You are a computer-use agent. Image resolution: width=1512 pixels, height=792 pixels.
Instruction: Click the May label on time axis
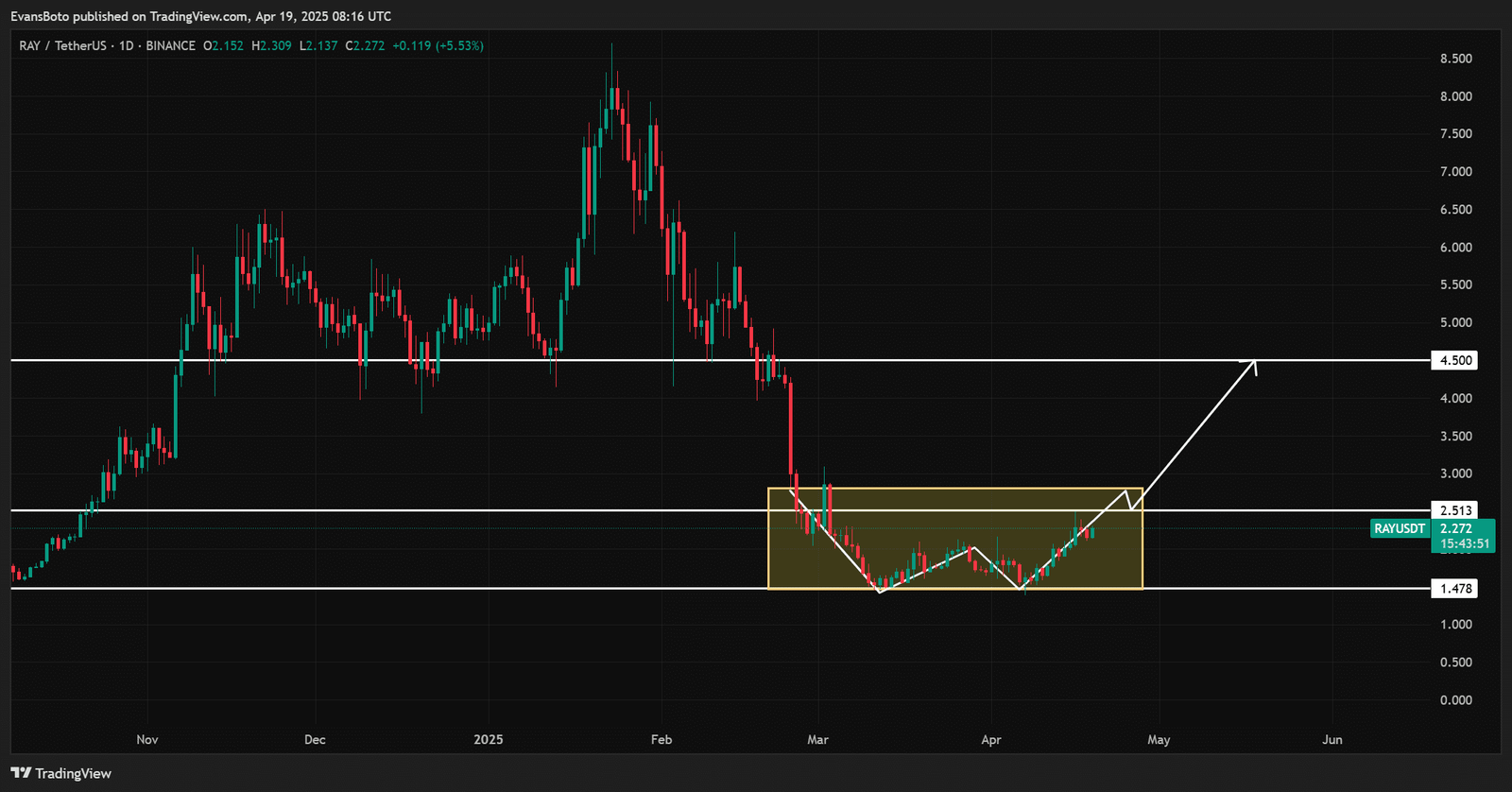tap(1159, 739)
